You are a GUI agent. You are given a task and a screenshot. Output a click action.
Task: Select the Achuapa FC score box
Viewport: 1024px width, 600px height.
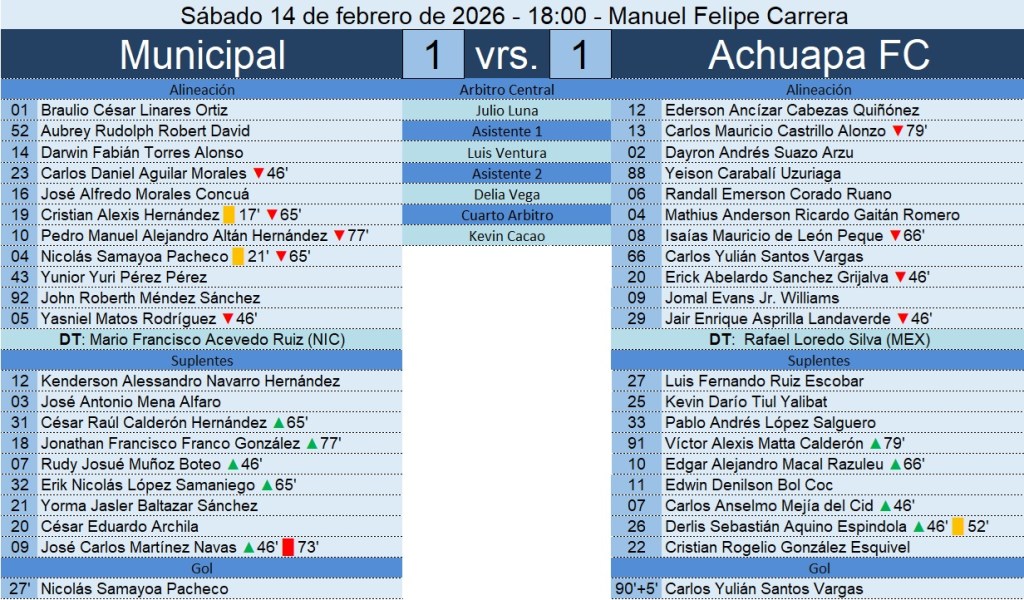[x=580, y=54]
